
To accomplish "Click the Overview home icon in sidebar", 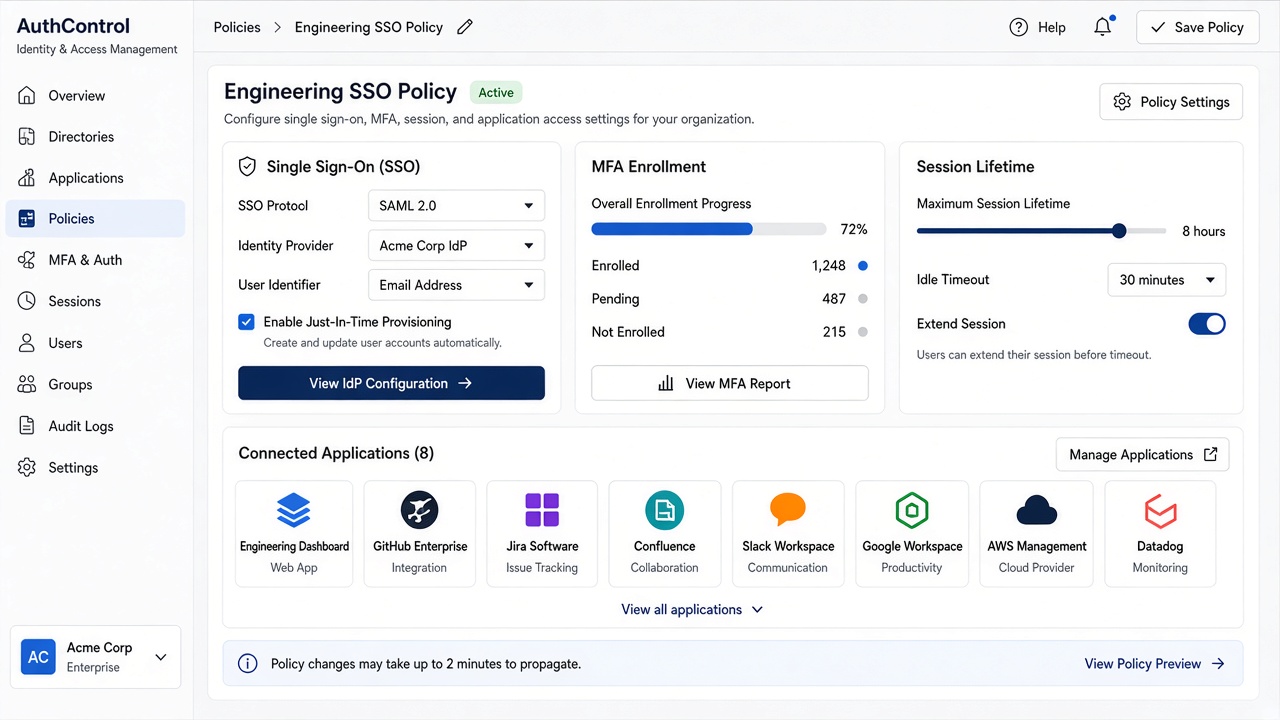I will [28, 96].
